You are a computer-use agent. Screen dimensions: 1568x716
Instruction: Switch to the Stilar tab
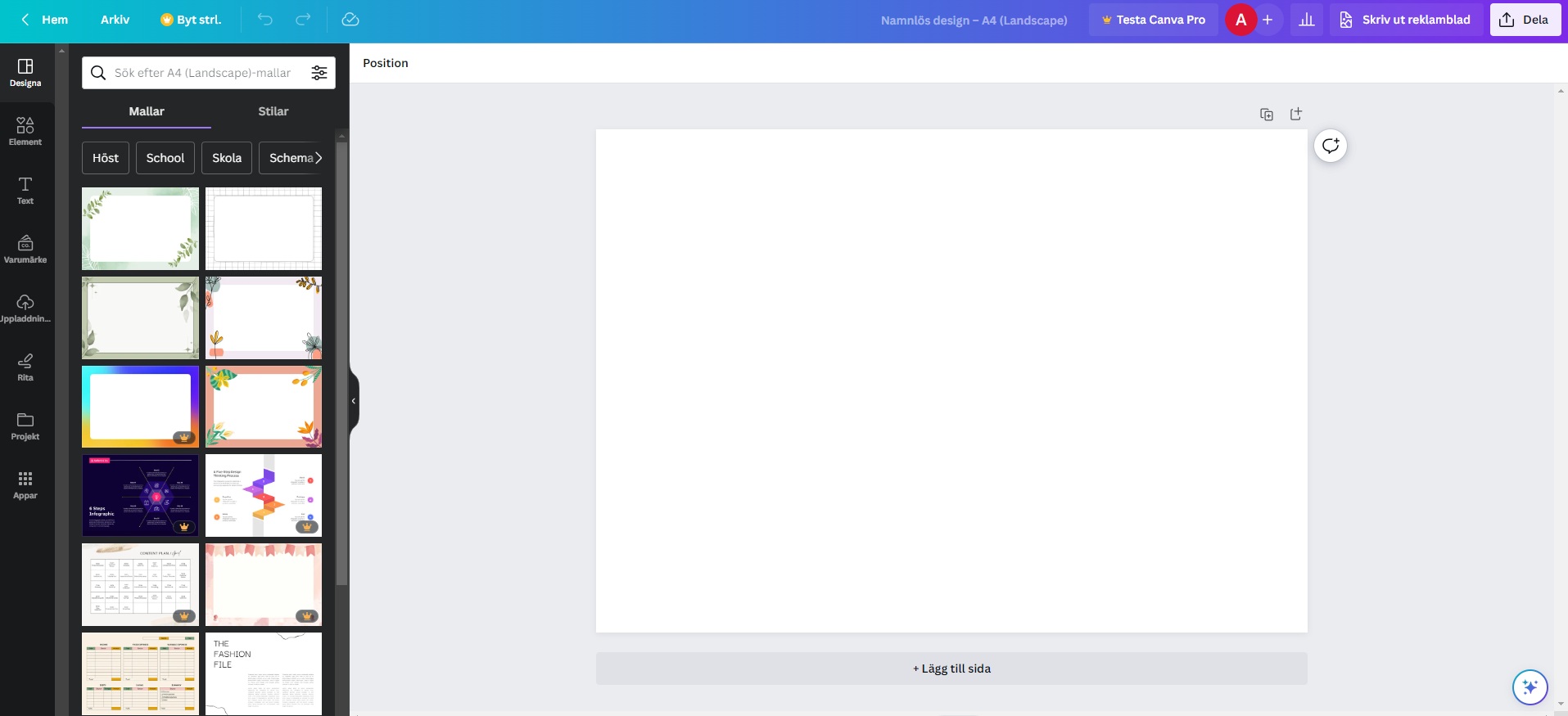point(273,111)
